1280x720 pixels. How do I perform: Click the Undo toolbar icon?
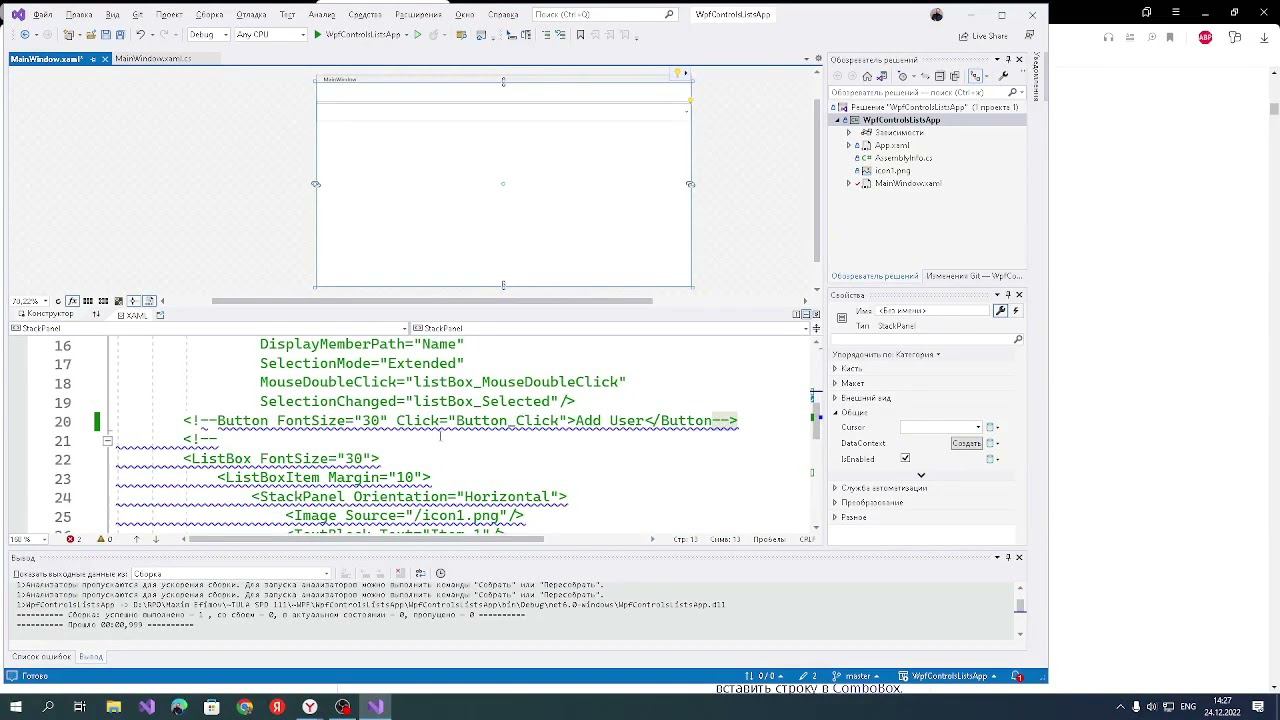[x=140, y=35]
